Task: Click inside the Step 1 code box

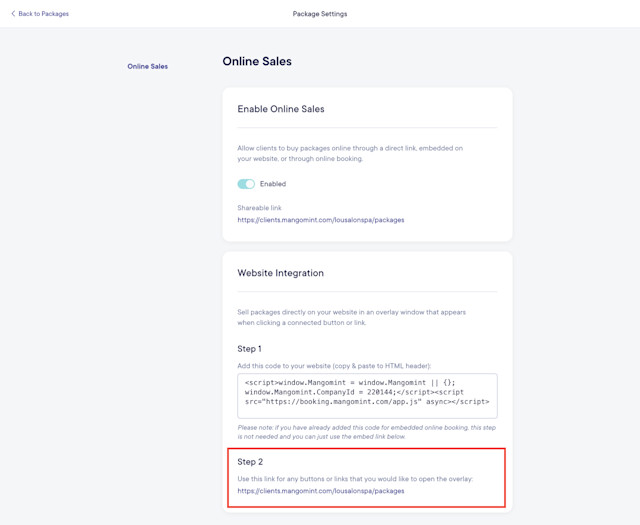Action: (x=367, y=396)
